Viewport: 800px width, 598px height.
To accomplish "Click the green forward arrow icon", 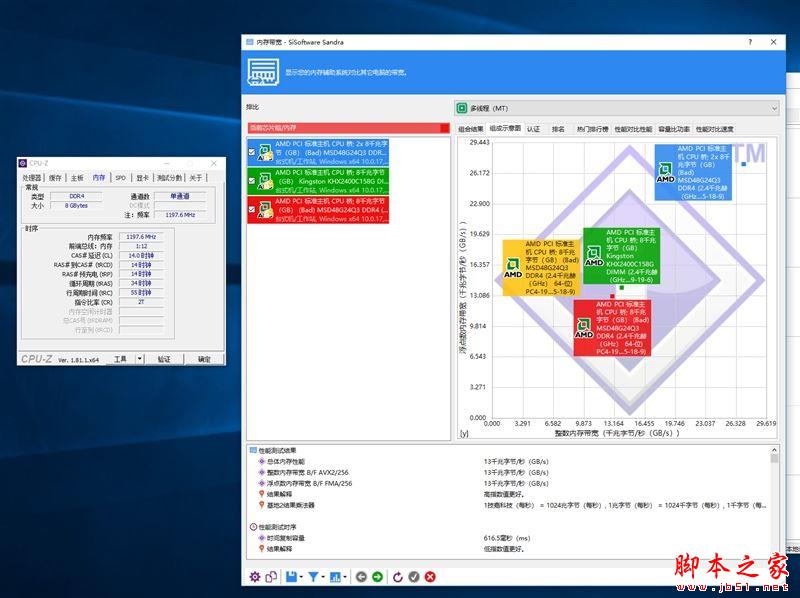I will [x=377, y=577].
